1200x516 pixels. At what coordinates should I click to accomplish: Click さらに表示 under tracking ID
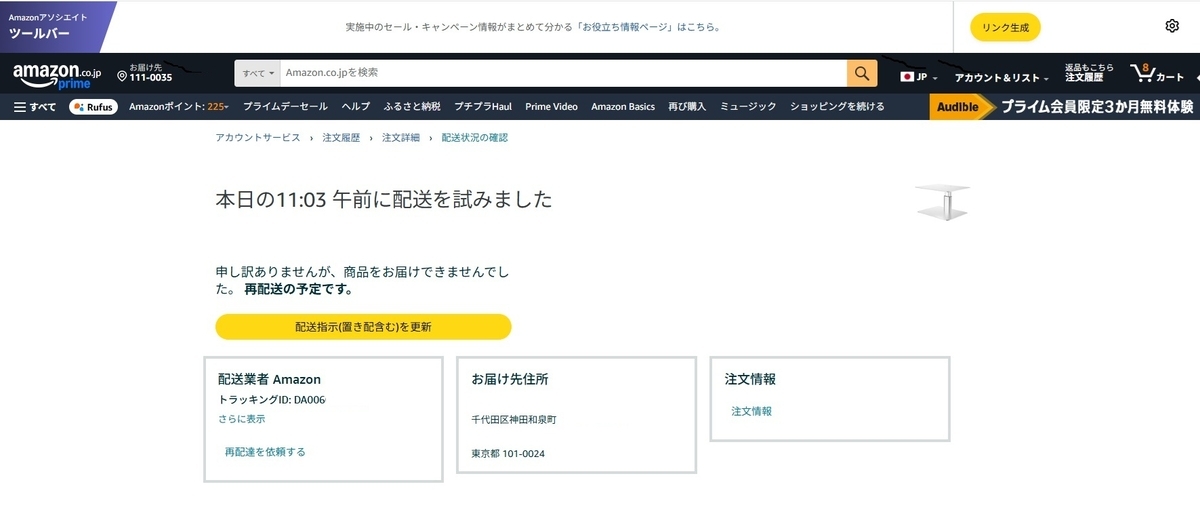242,419
